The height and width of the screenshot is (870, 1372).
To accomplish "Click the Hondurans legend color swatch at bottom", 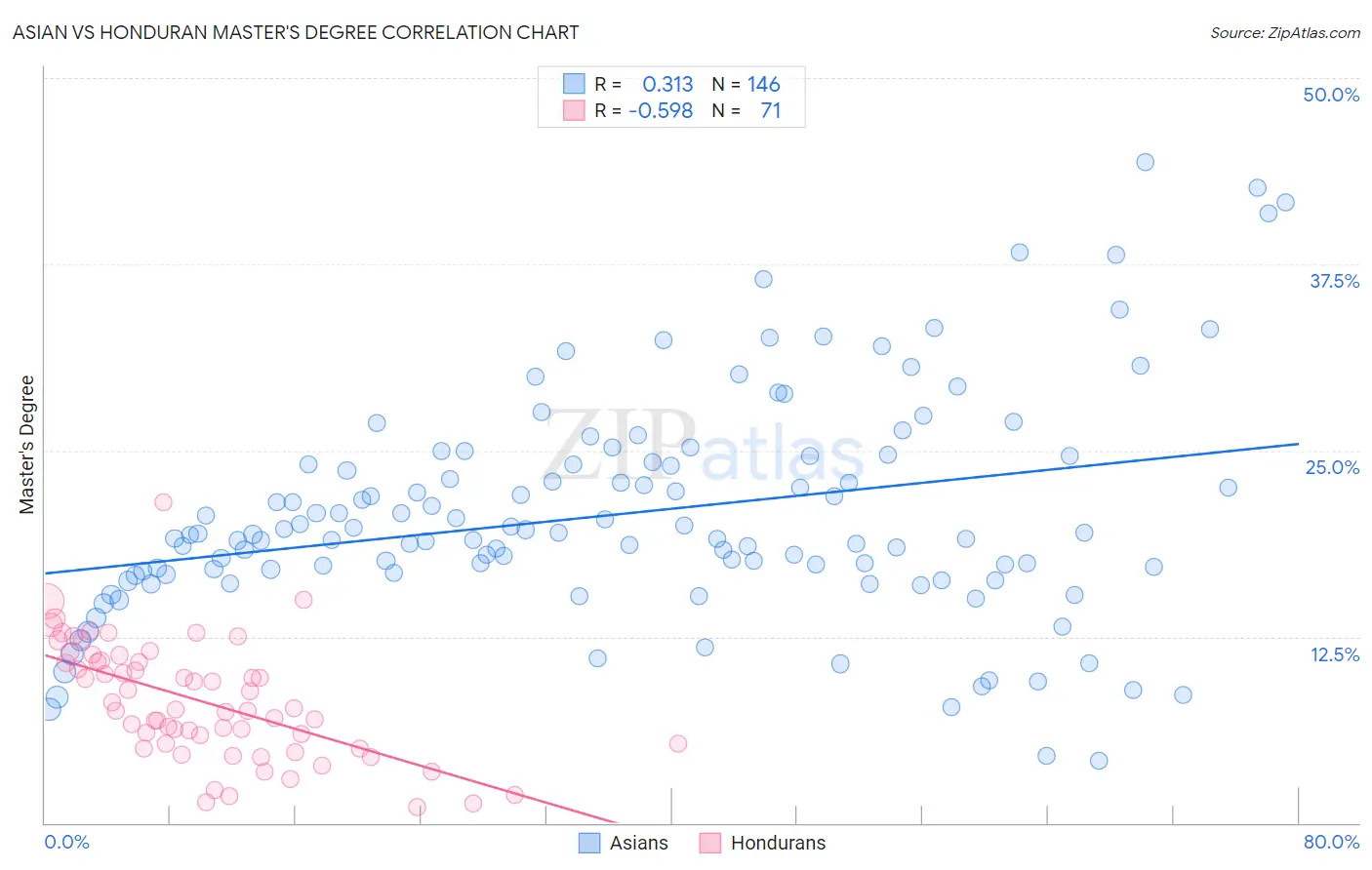I will pos(709,843).
